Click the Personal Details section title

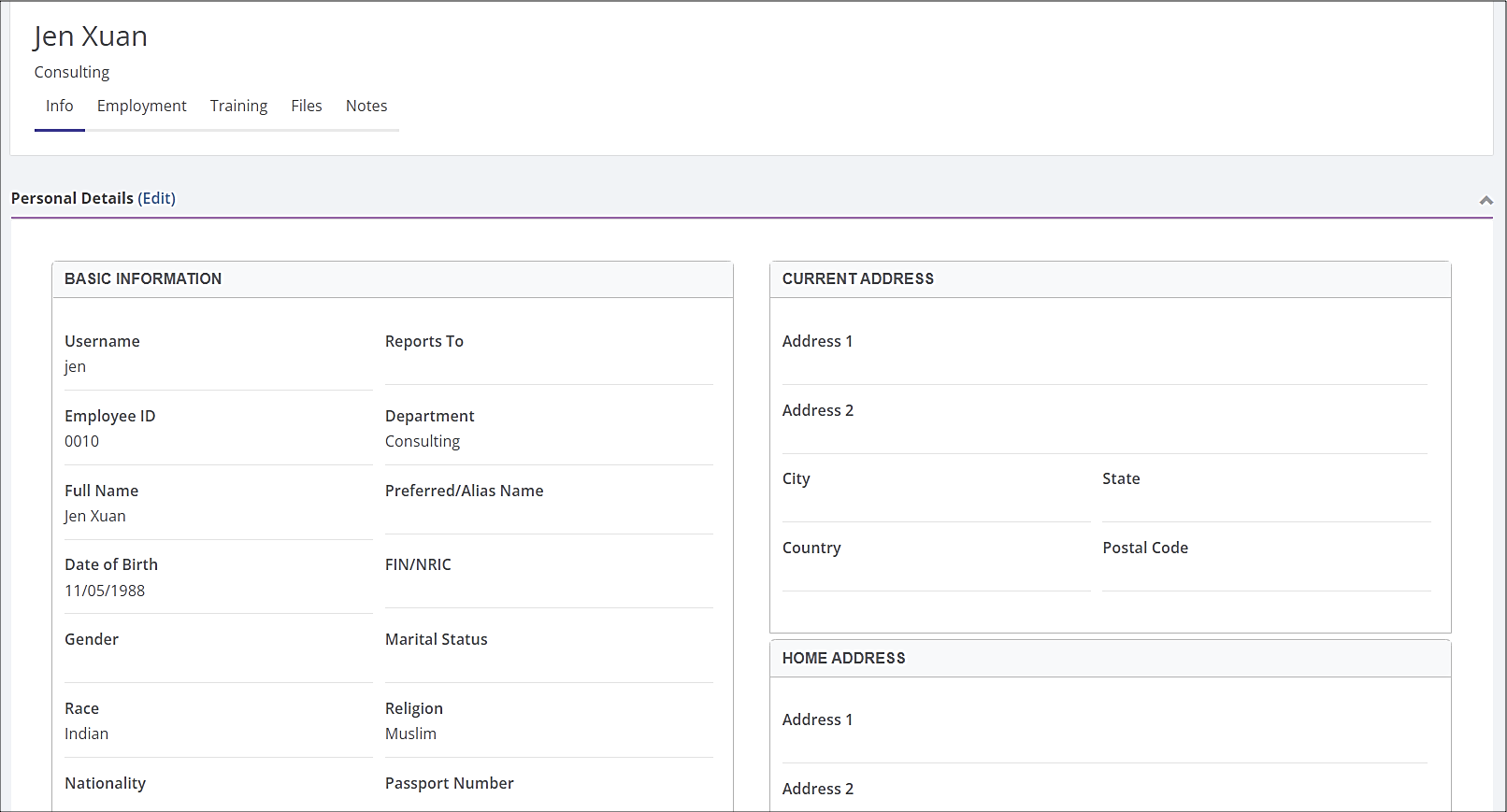point(72,198)
